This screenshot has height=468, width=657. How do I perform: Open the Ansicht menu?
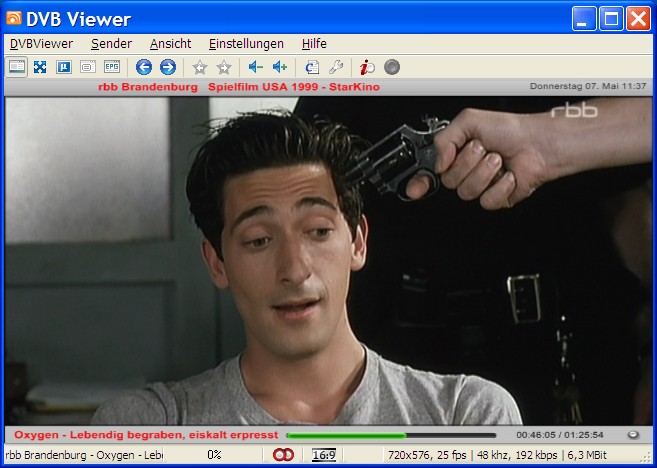pyautogui.click(x=171, y=44)
